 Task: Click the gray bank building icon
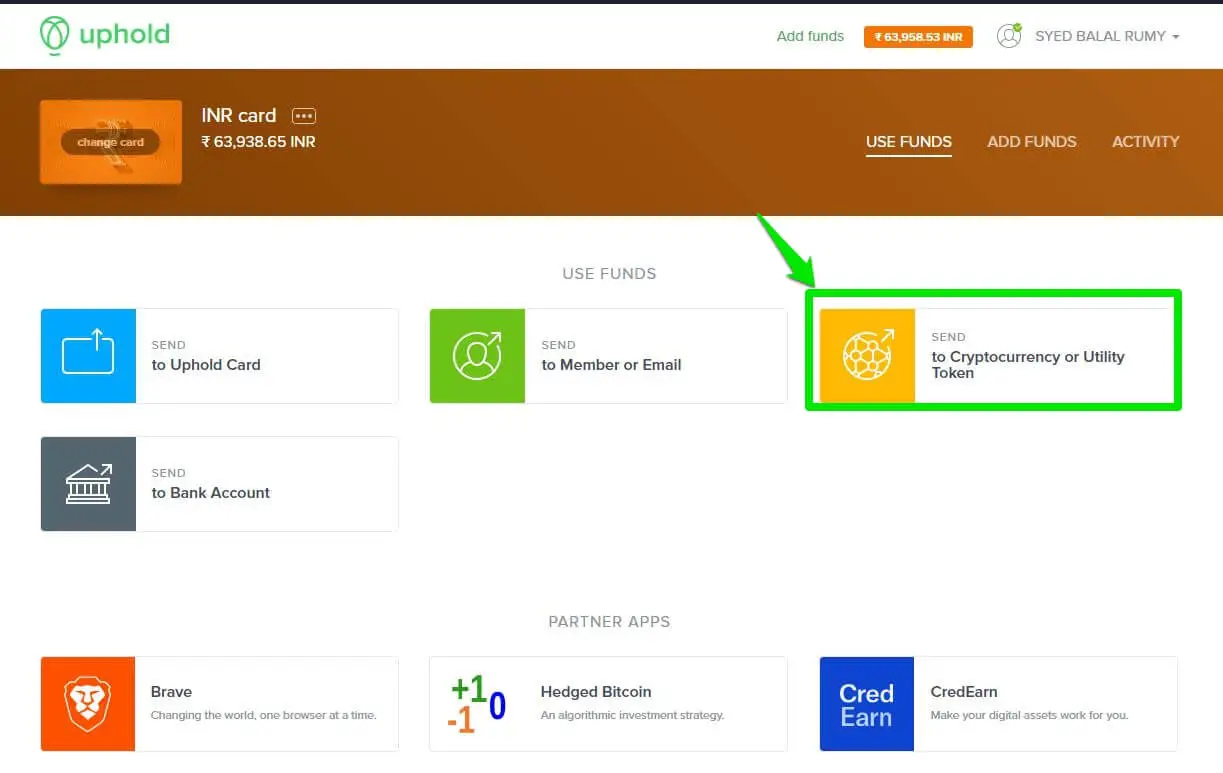coord(88,484)
